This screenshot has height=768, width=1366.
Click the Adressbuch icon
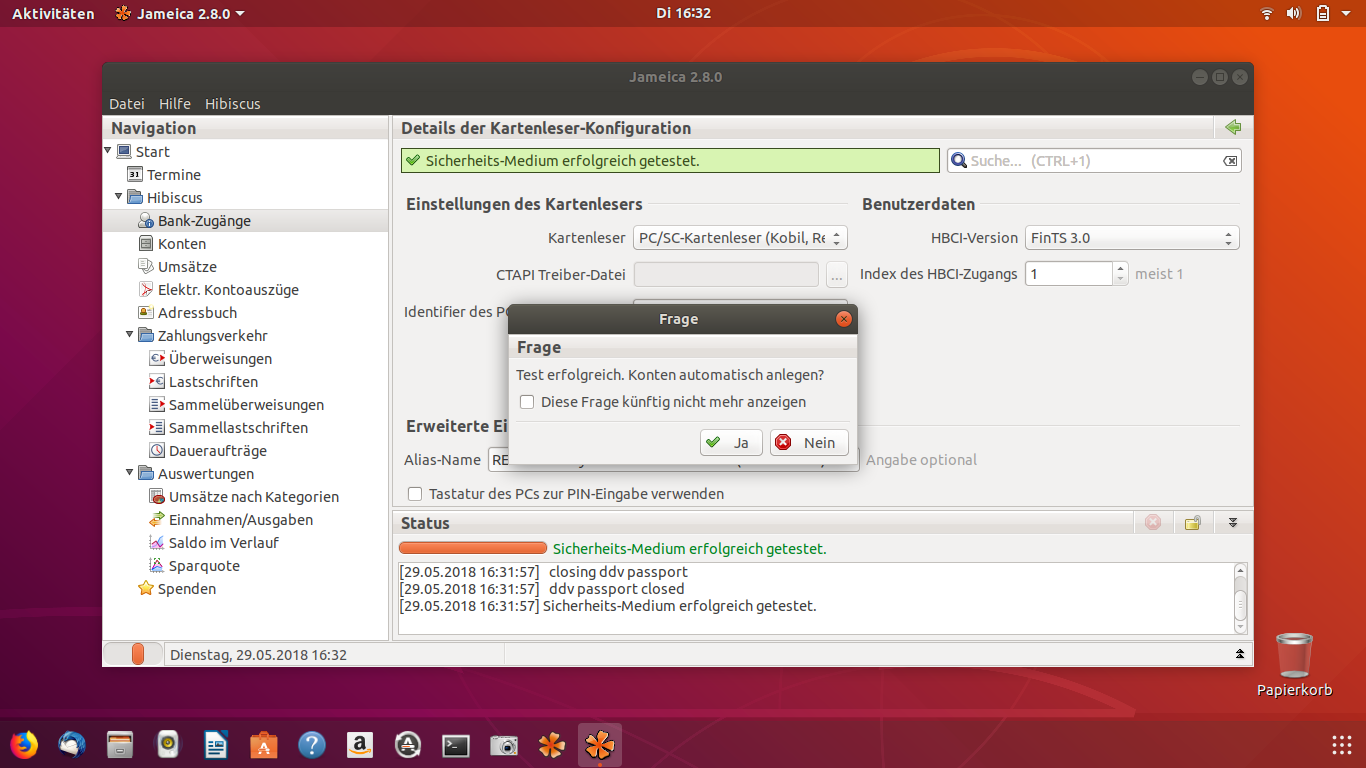pyautogui.click(x=146, y=313)
